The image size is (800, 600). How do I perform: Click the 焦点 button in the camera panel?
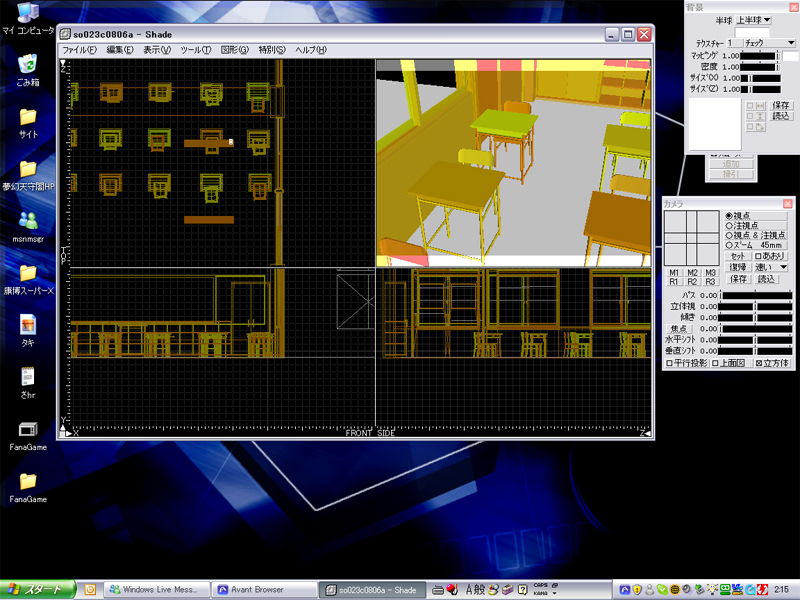[x=679, y=329]
